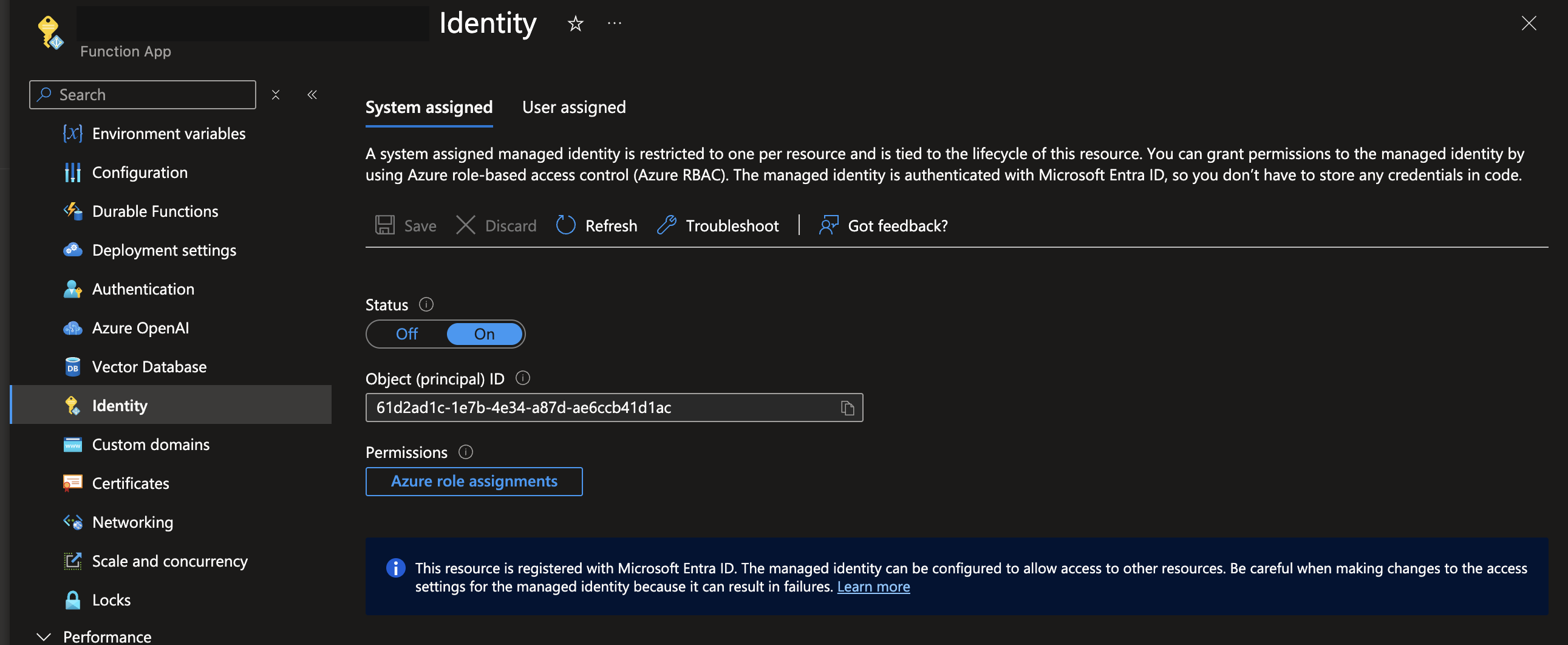This screenshot has width=1568, height=645.
Task: Open Azure role assignments
Action: pos(474,481)
